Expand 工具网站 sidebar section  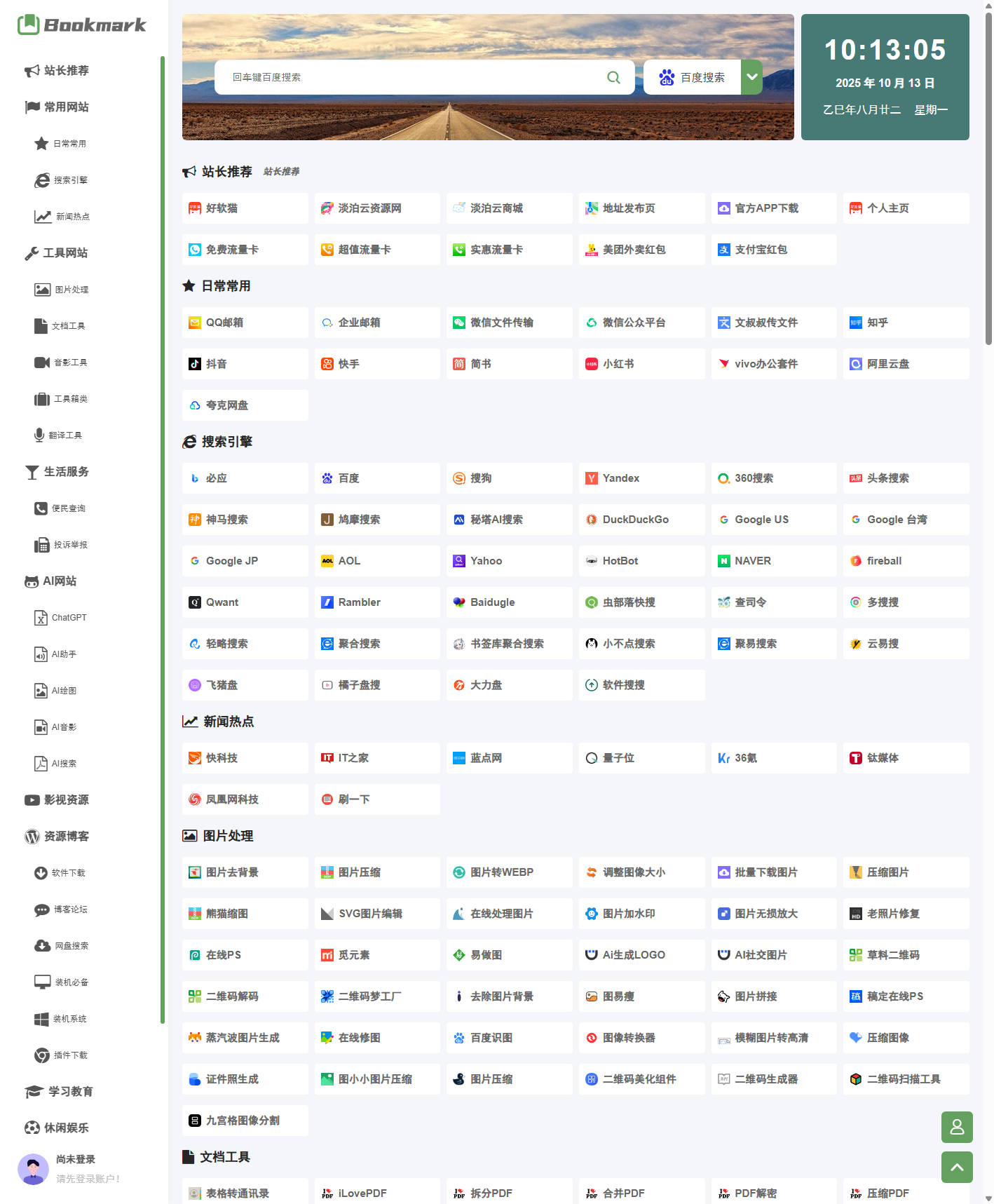(x=56, y=252)
